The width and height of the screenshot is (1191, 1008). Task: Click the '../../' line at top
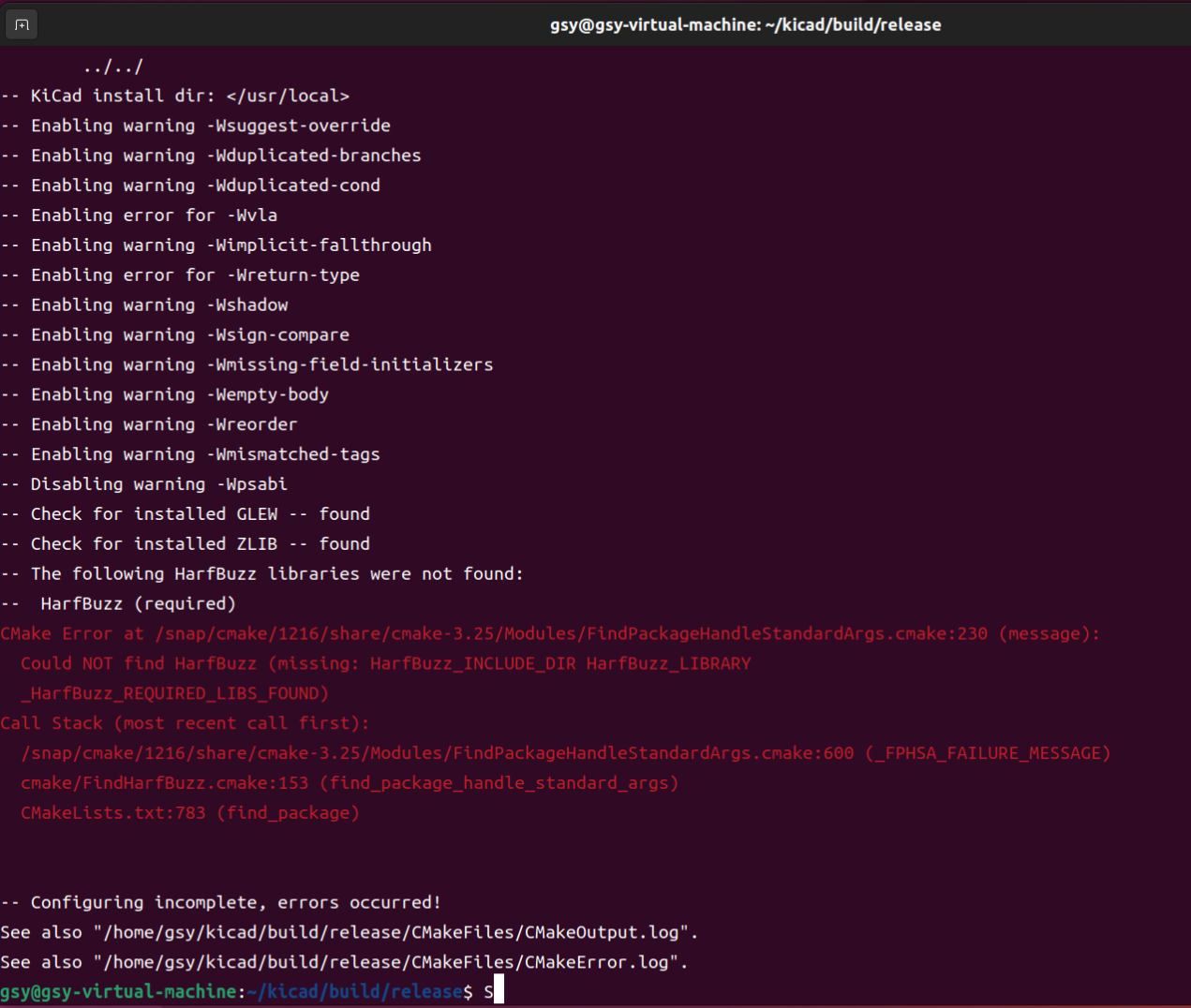[x=113, y=67]
